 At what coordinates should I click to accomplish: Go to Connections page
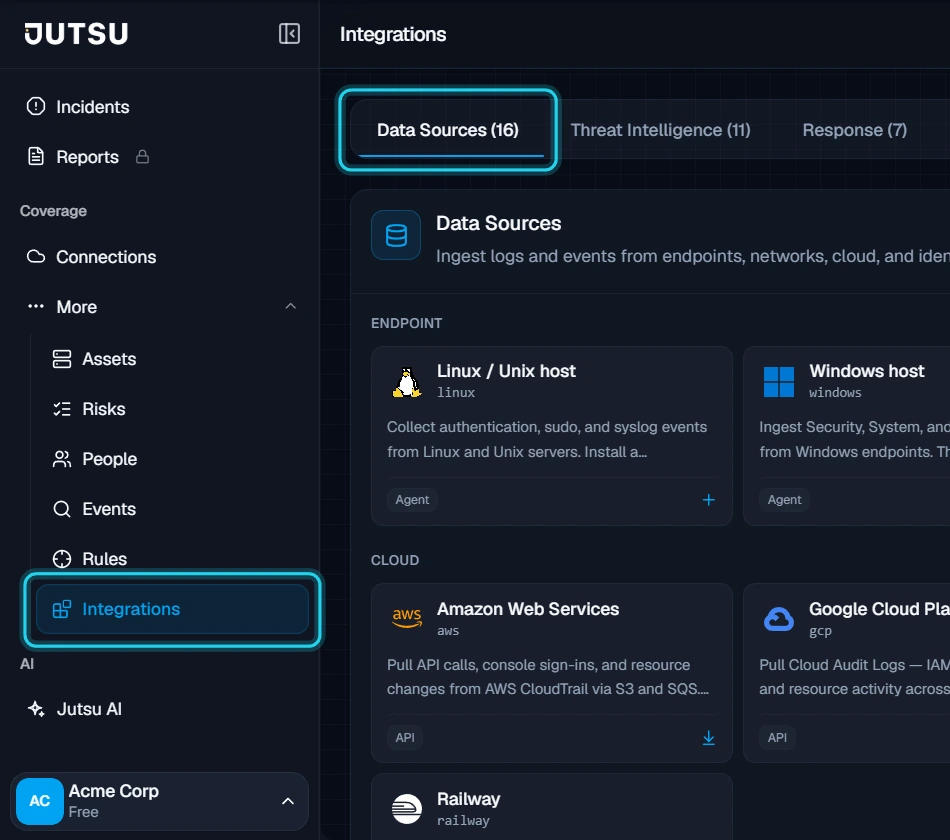pyautogui.click(x=106, y=257)
